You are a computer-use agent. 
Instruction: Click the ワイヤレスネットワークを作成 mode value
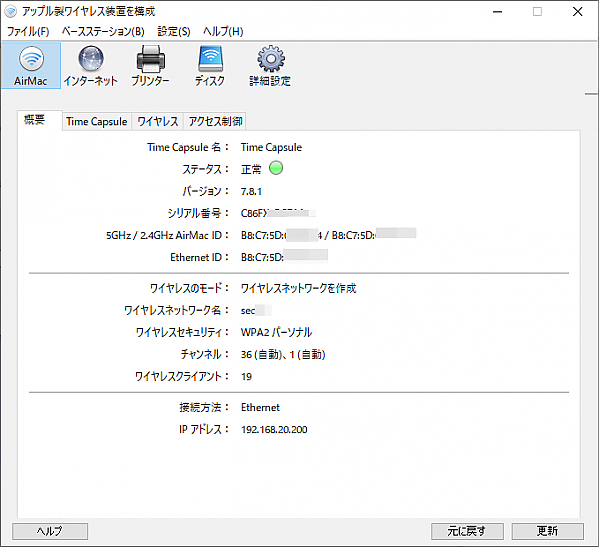299,288
